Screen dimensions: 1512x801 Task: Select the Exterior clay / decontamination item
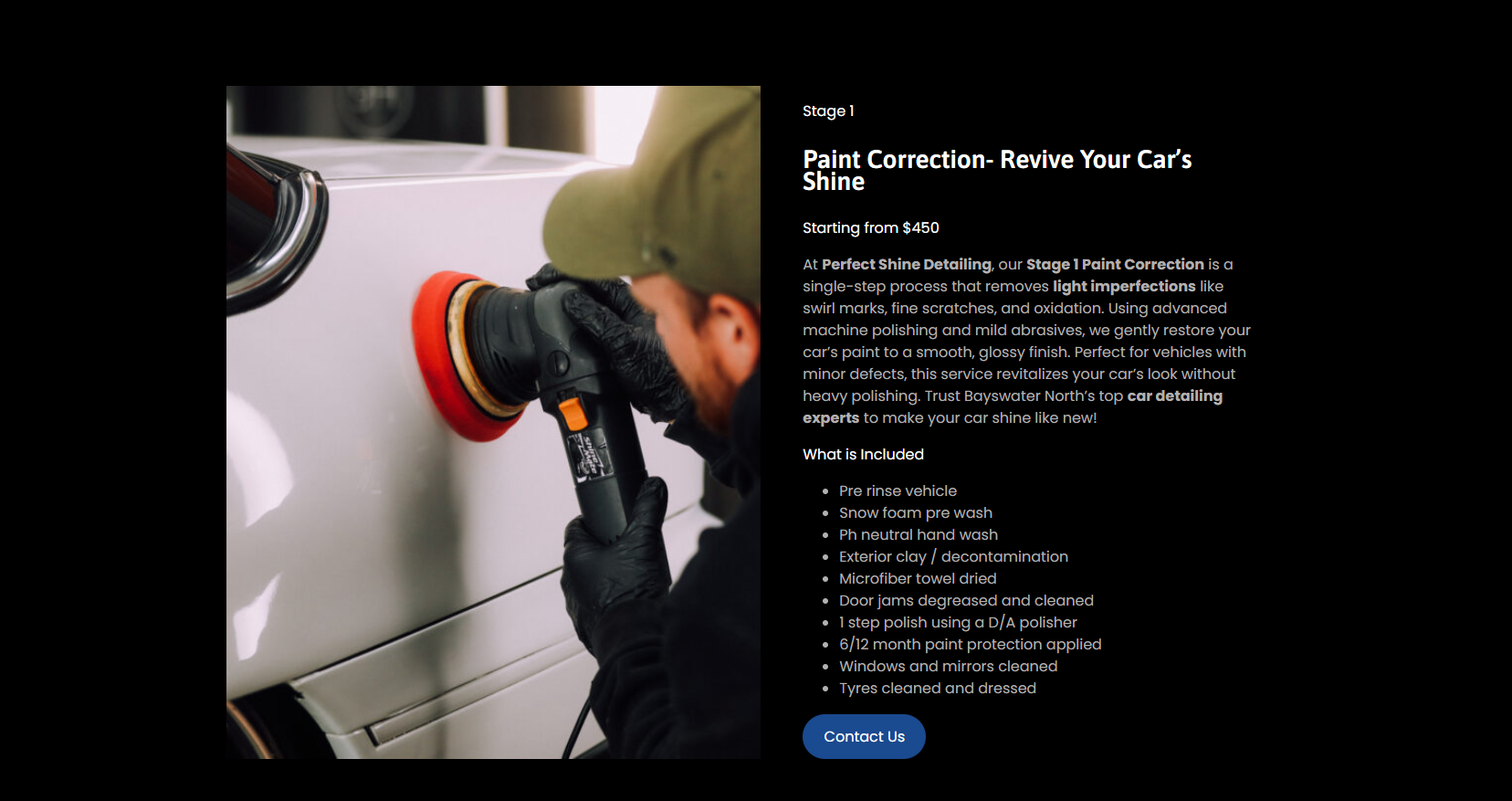pos(953,557)
